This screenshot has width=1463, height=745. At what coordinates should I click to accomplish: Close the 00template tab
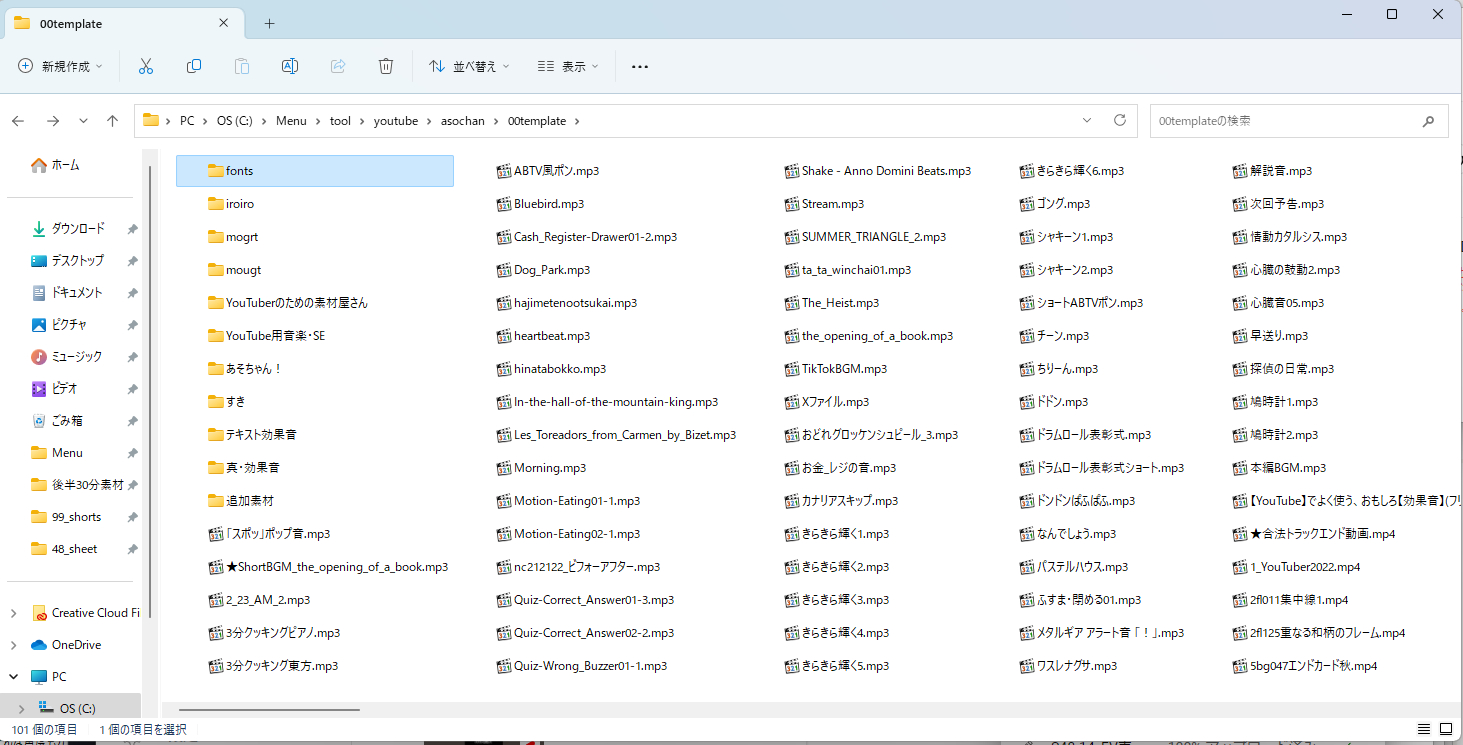(x=224, y=23)
